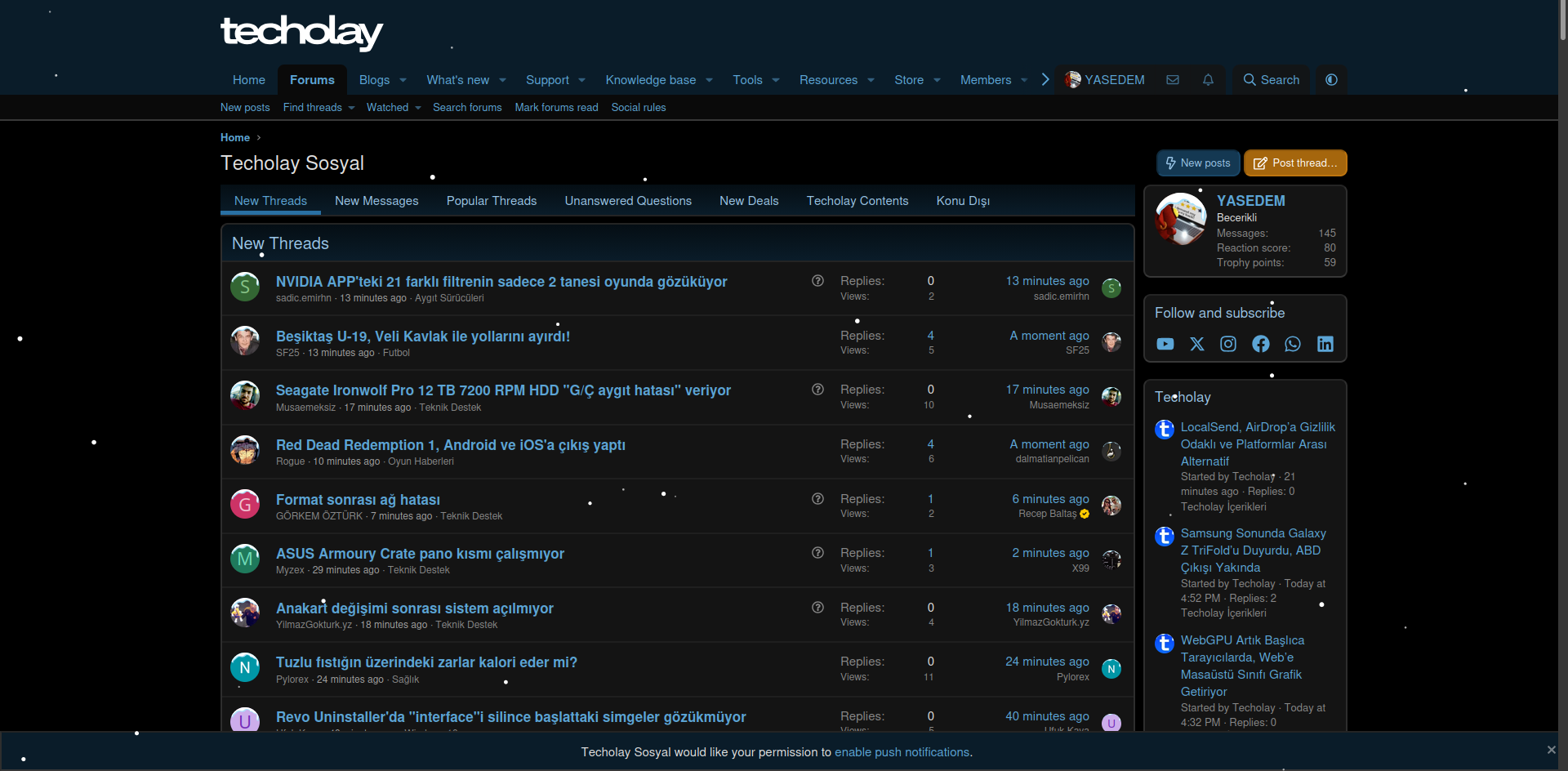Viewport: 1568px width, 771px height.
Task: Click question icon on NVIDIA APP thread
Action: click(x=817, y=280)
